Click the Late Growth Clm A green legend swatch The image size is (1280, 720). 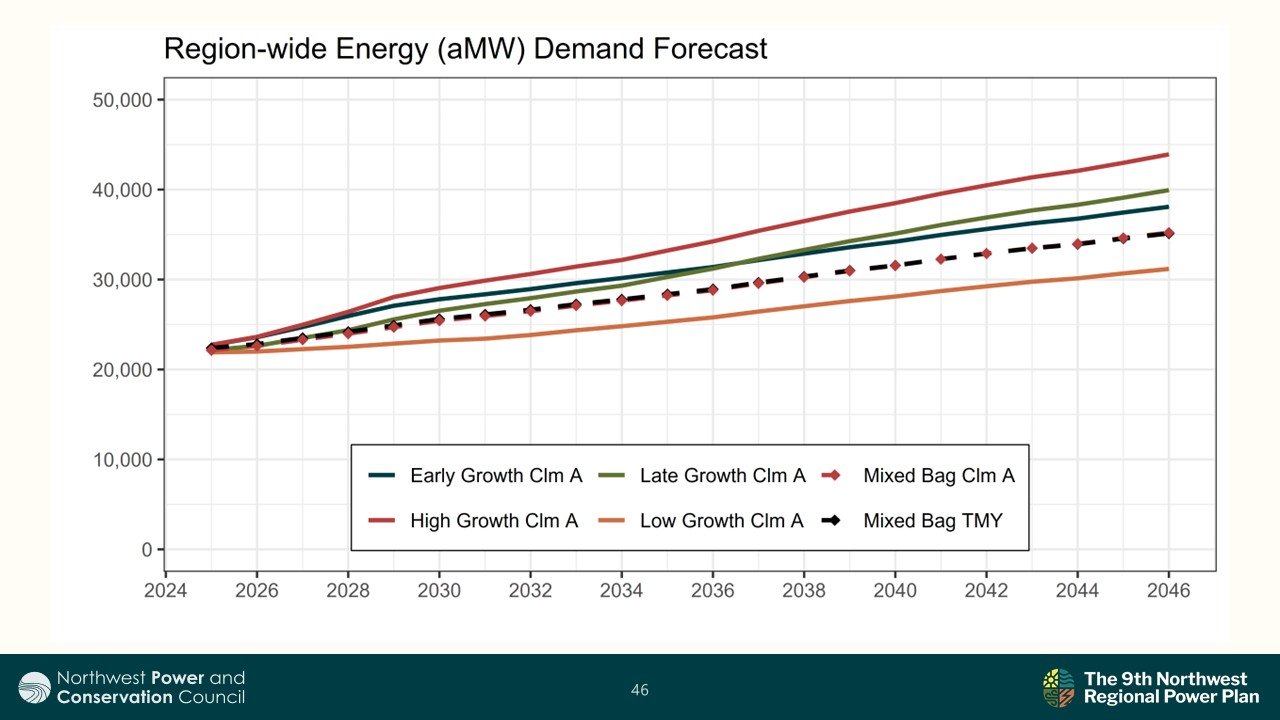611,476
